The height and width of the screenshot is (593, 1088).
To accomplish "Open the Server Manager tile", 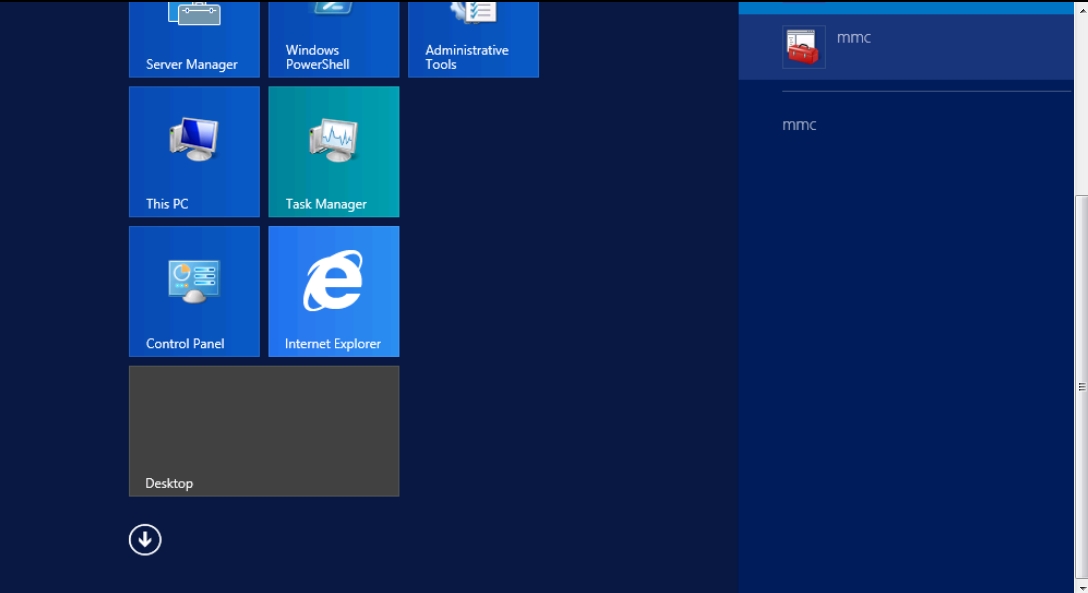I will 193,39.
